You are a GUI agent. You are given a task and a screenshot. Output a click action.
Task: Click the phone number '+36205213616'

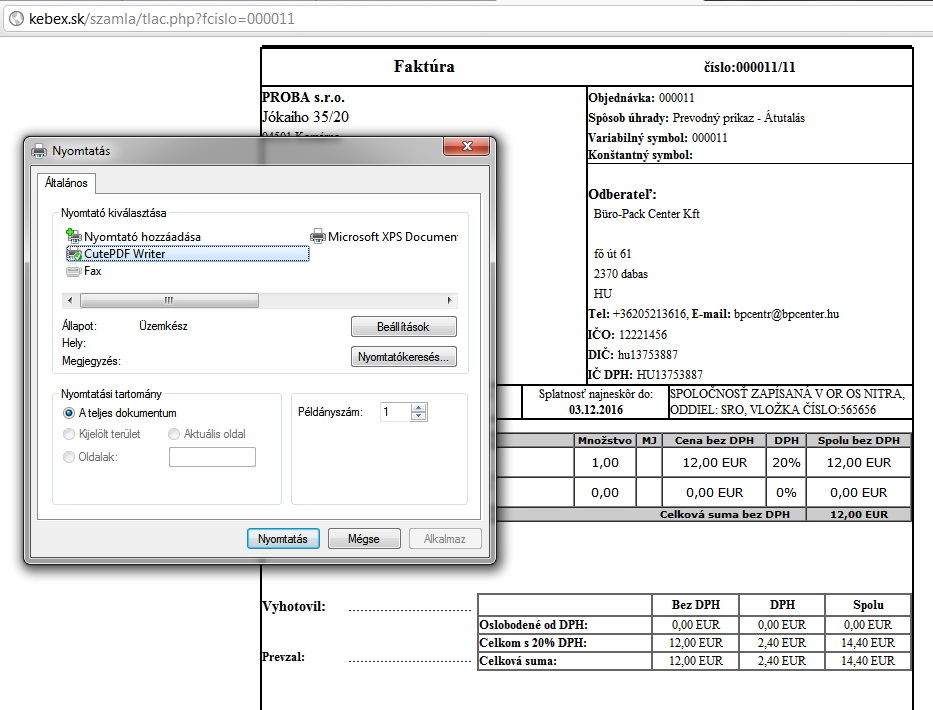[x=649, y=314]
